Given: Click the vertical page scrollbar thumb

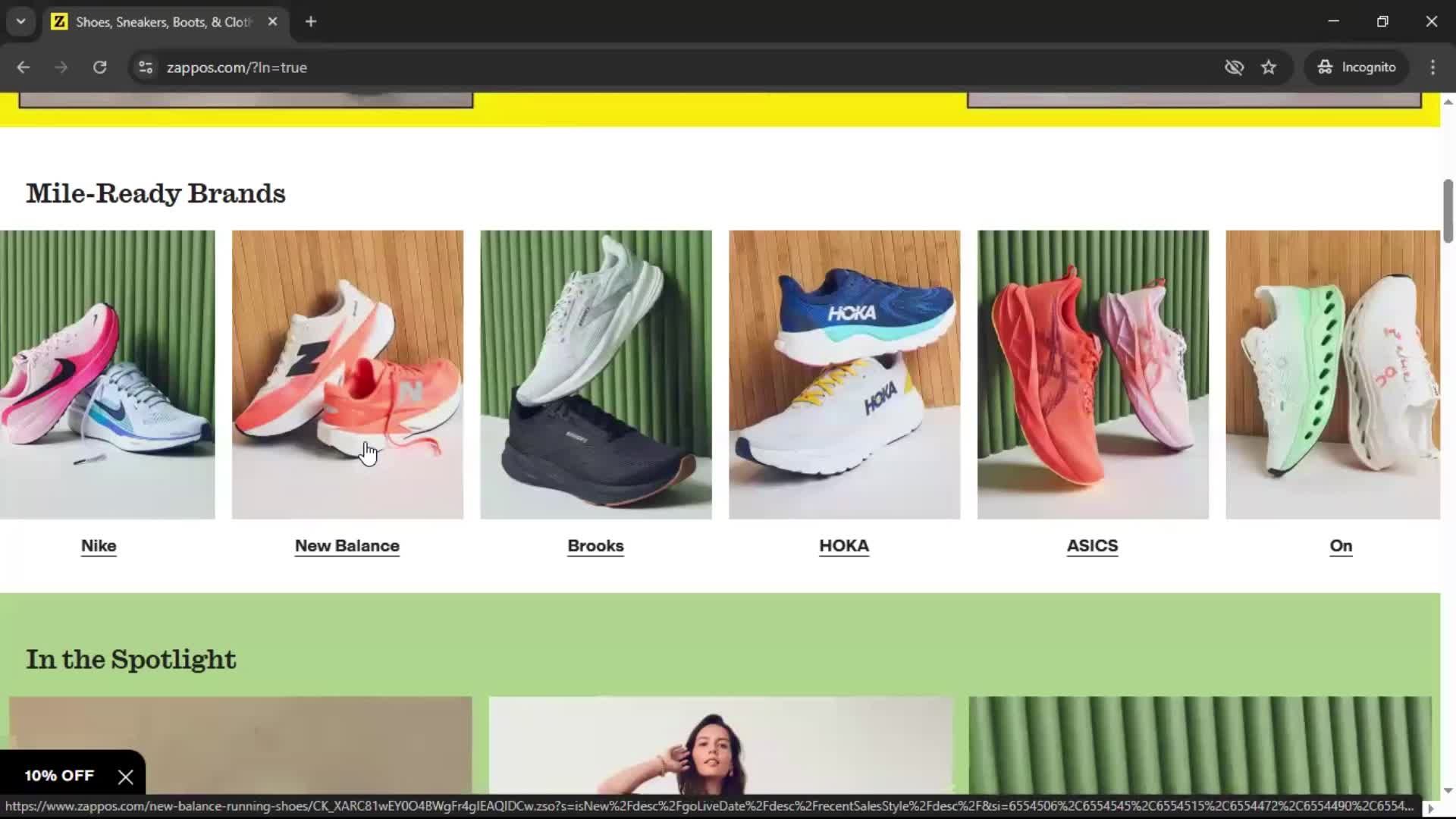Looking at the screenshot, I should [x=1448, y=212].
